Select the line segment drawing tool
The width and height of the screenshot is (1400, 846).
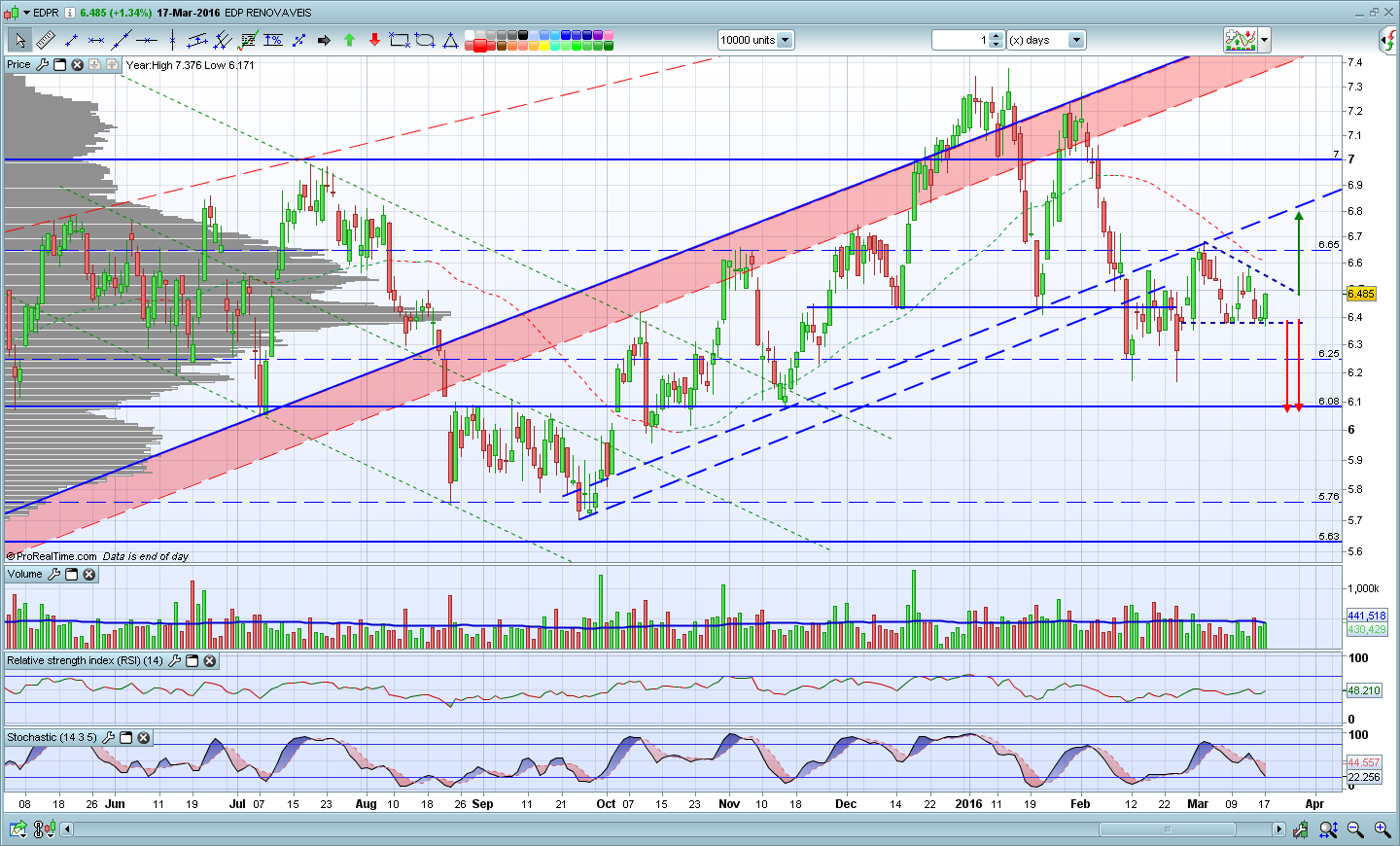pos(71,40)
